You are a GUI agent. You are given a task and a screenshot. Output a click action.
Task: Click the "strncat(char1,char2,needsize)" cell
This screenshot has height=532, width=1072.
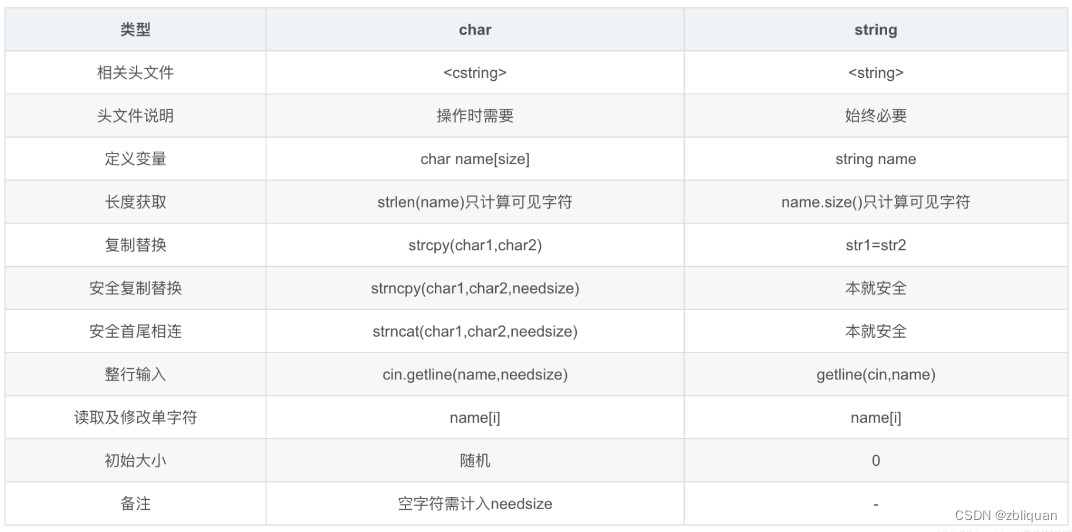[x=475, y=331]
